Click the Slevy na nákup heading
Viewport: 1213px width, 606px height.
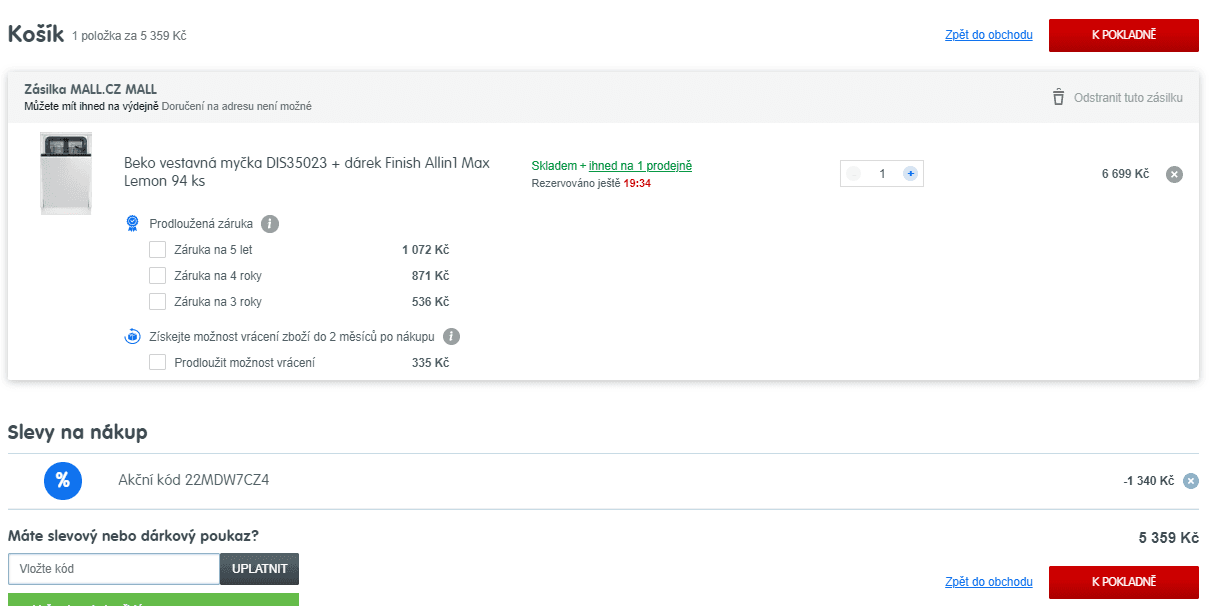pos(78,432)
